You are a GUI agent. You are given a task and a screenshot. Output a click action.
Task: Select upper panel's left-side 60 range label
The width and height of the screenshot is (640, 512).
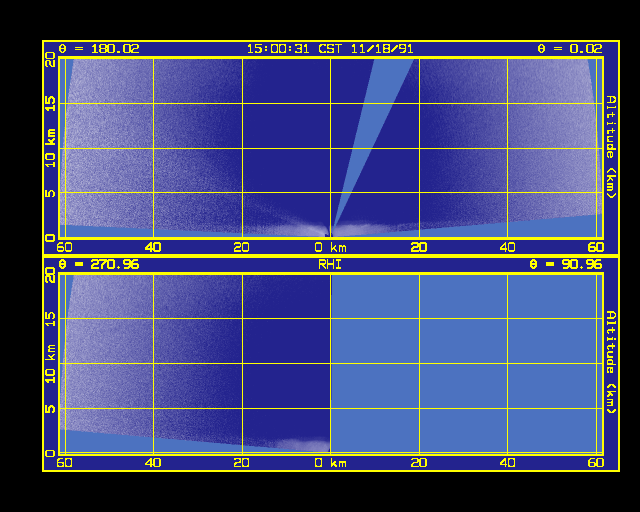(64, 247)
